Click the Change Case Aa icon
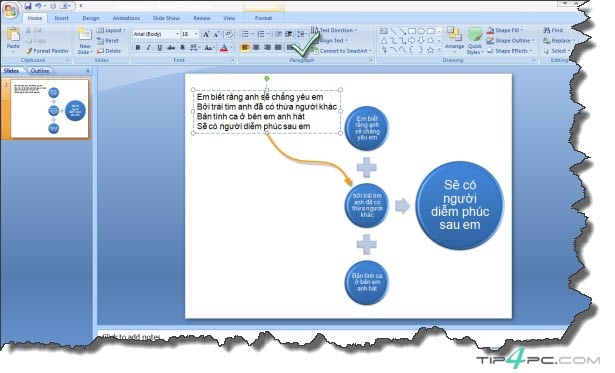This screenshot has width=615, height=373. (208, 47)
